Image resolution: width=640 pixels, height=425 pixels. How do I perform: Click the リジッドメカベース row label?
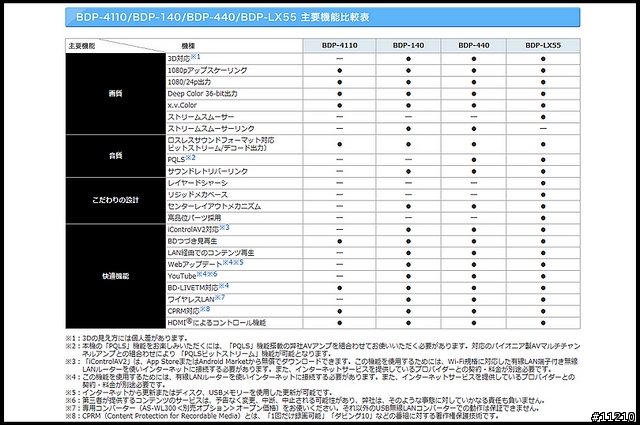click(198, 194)
